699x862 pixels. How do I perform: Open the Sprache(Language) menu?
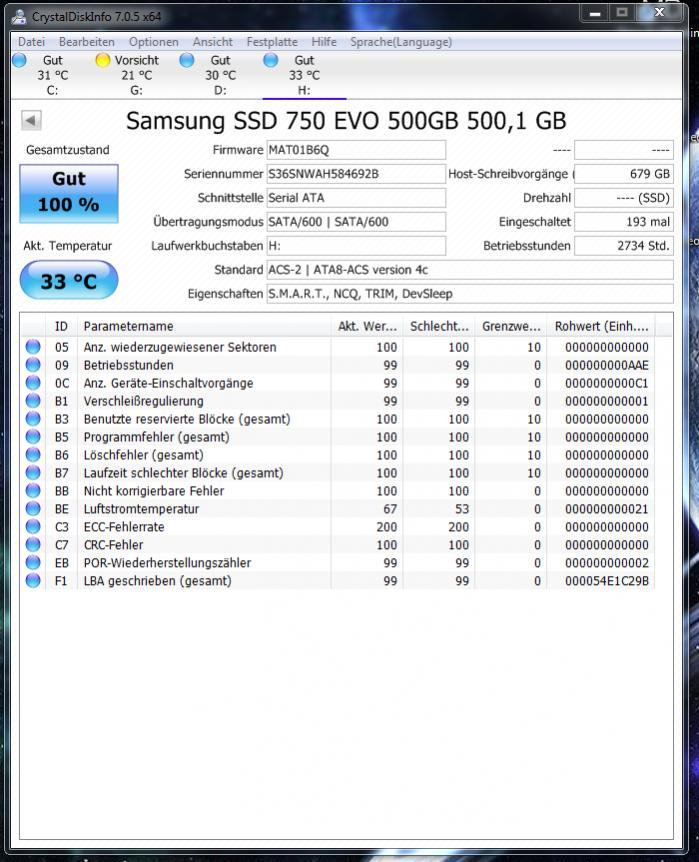point(401,42)
